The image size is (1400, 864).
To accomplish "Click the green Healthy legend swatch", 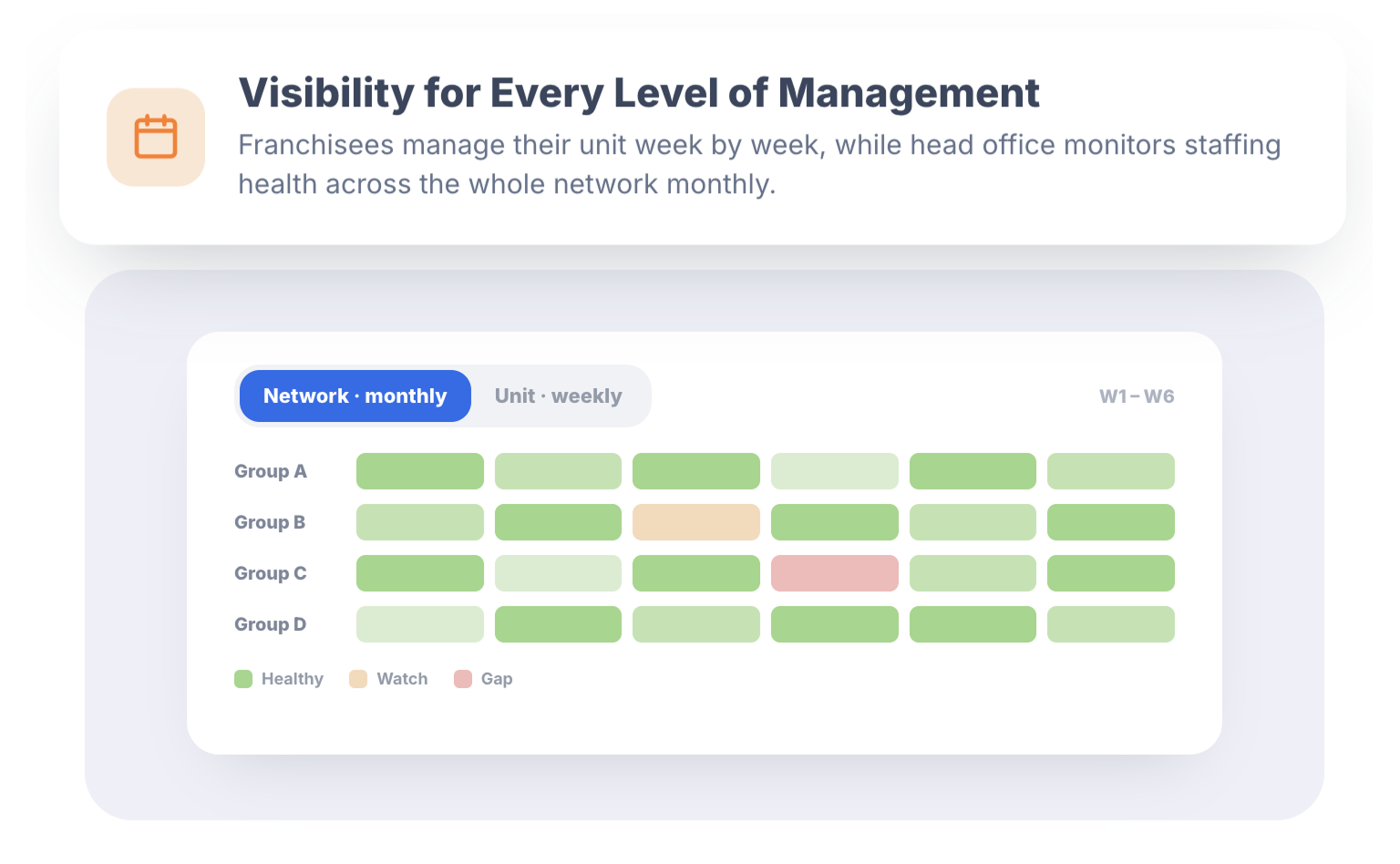I will point(243,679).
